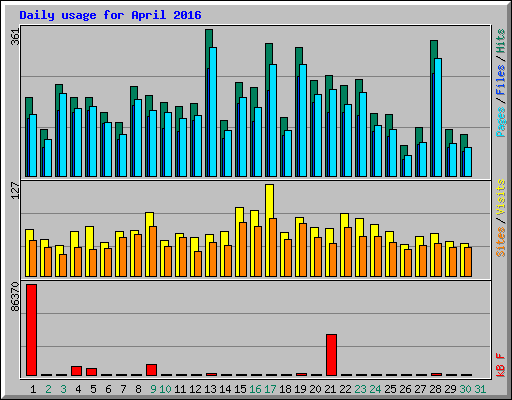Click the orange sites bar for day 19
The height and width of the screenshot is (400, 512).
(x=303, y=250)
